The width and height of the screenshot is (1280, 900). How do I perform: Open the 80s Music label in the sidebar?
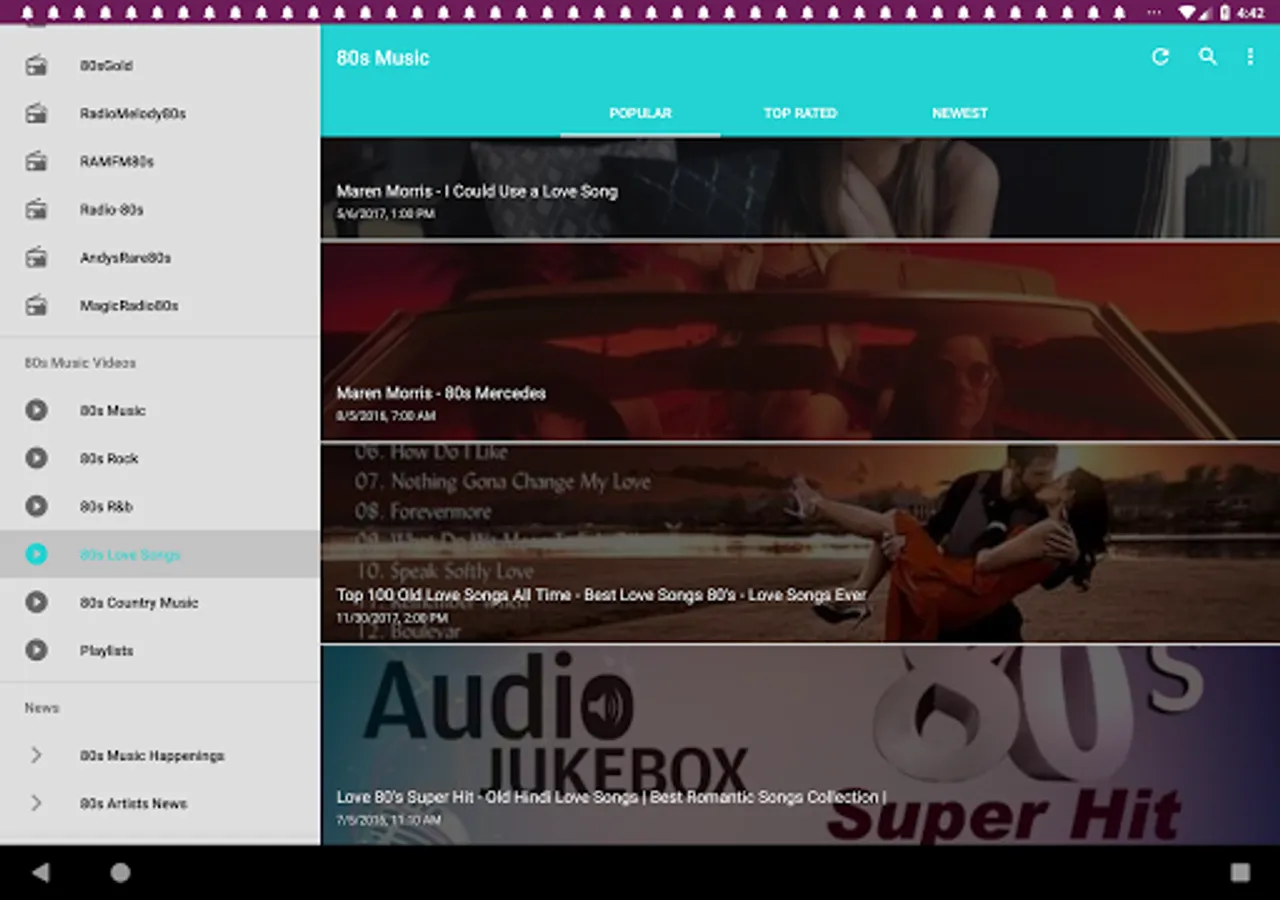(x=113, y=410)
